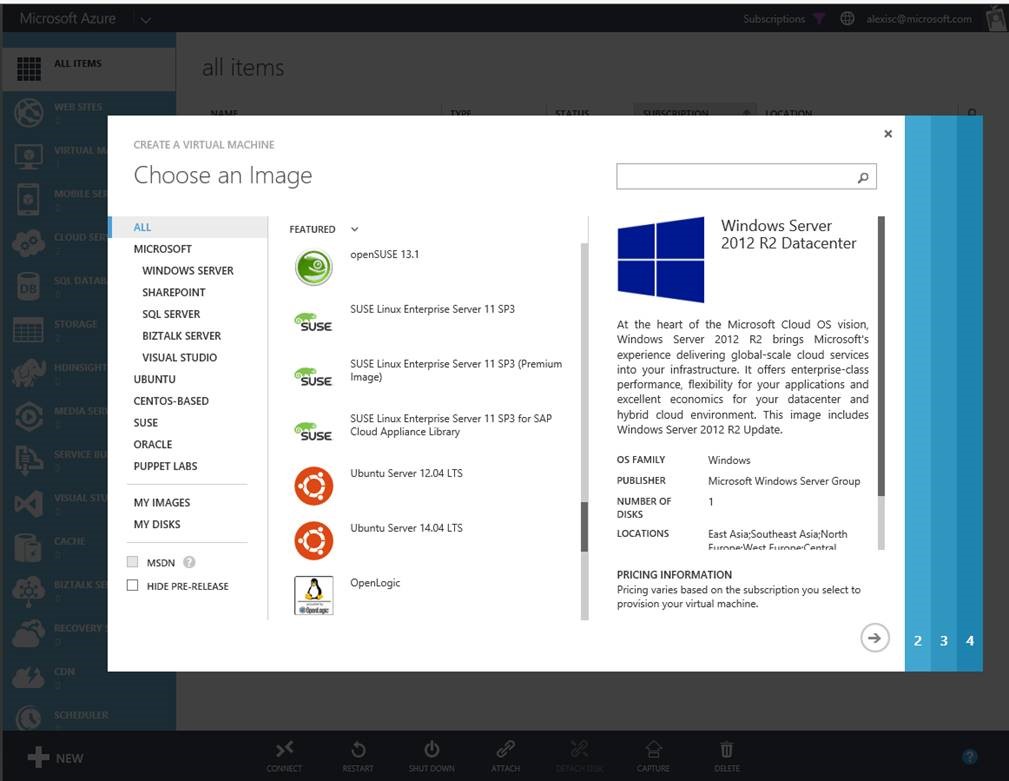Toggle the MSDN checkbox
This screenshot has height=781, width=1009.
coord(133,562)
